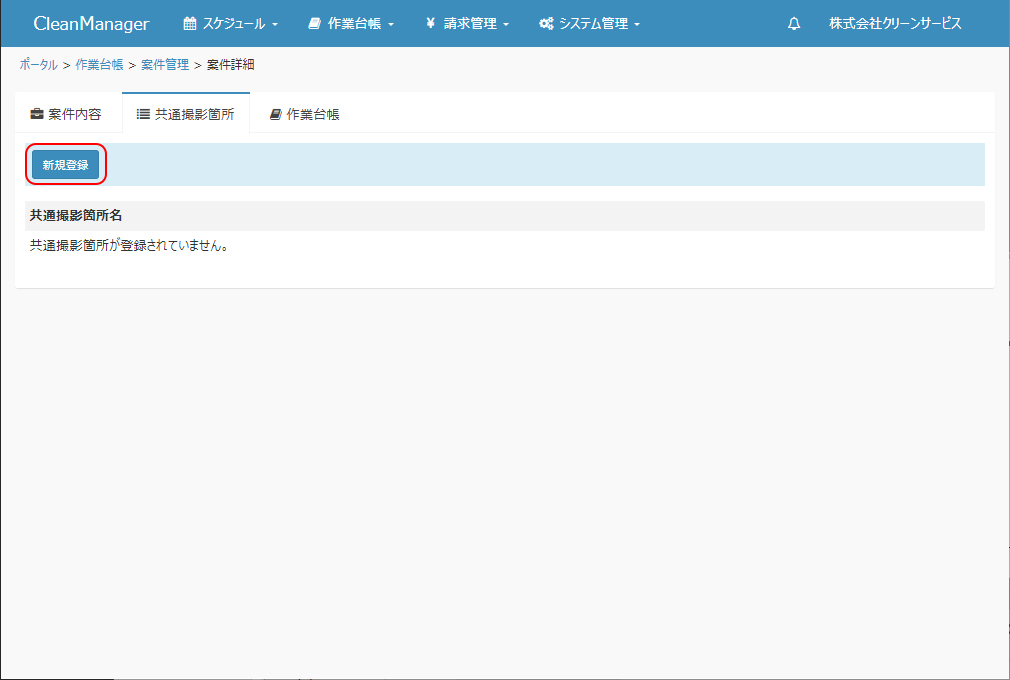Click the list icon on 共通撮影箇所 tab
This screenshot has width=1010, height=680.
[143, 114]
